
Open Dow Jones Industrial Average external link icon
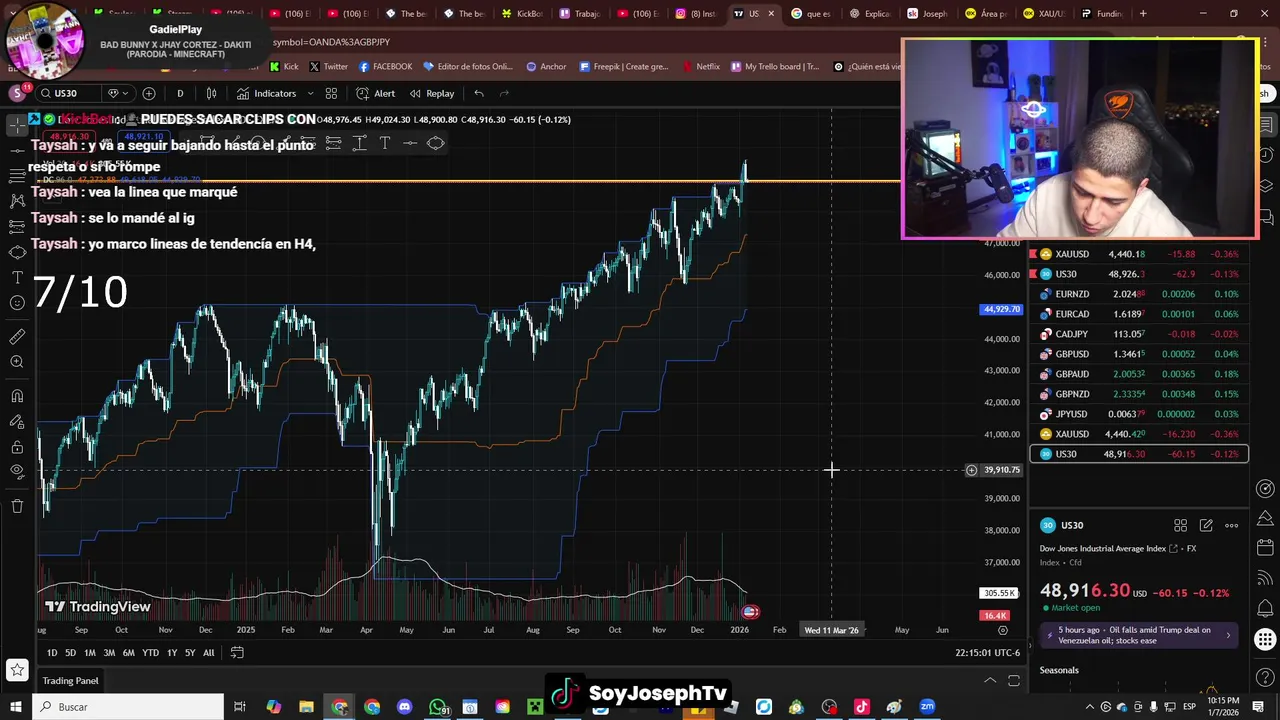[1173, 549]
